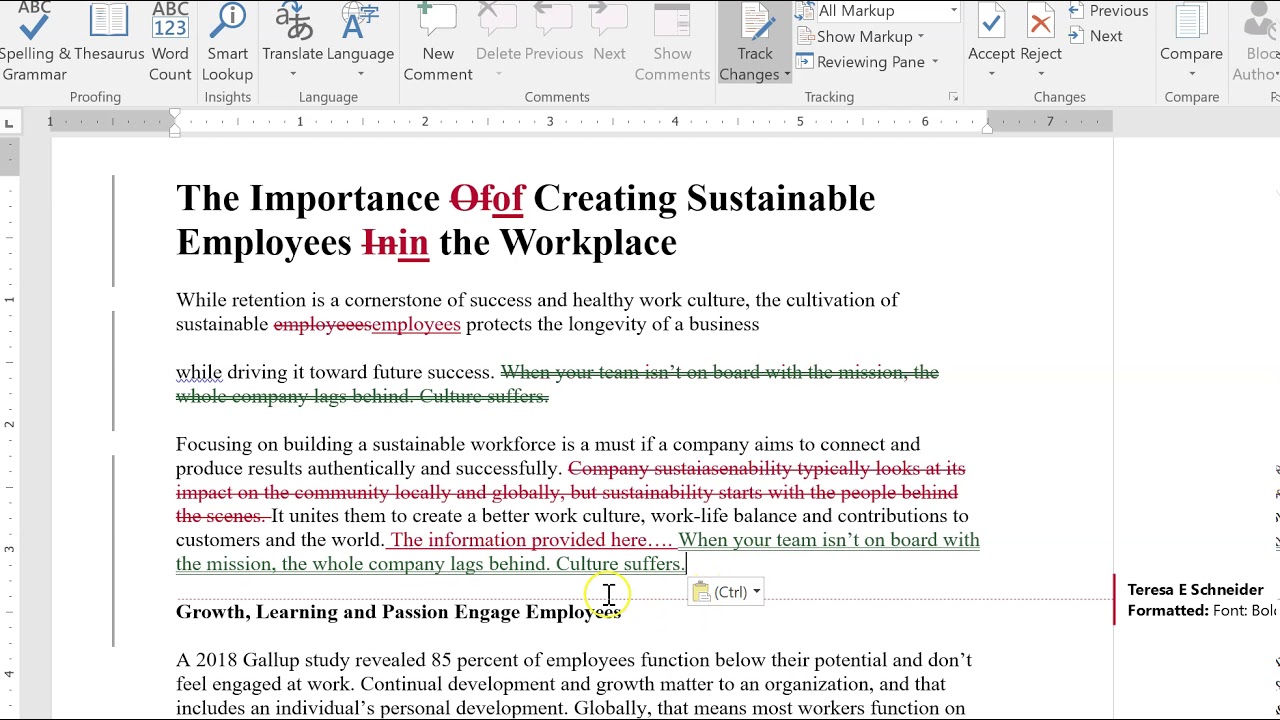This screenshot has width=1280, height=720.
Task: Expand the Reject dropdown arrow
Action: point(1041,75)
